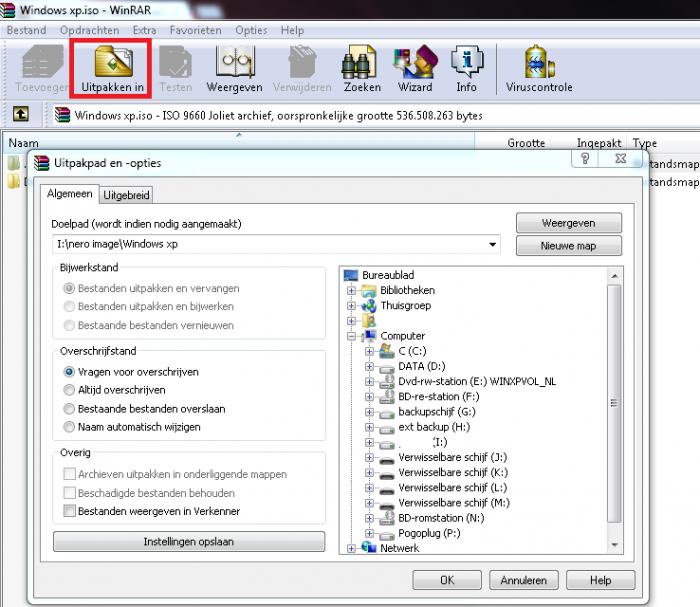The height and width of the screenshot is (607, 700).
Task: Select Netwerk in folder tree
Action: tap(399, 548)
